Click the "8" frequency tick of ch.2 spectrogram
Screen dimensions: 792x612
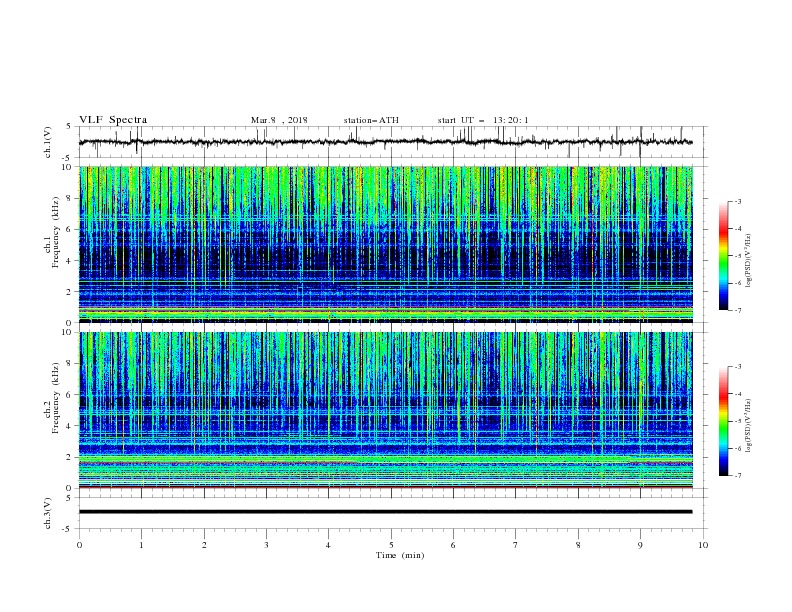(71, 364)
